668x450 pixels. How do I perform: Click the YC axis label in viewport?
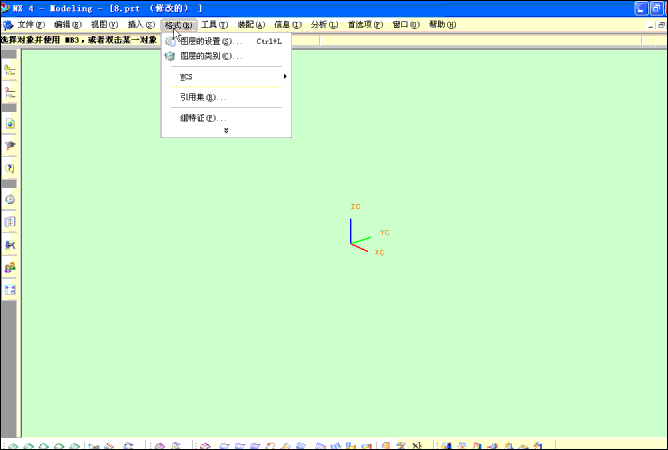coord(385,233)
